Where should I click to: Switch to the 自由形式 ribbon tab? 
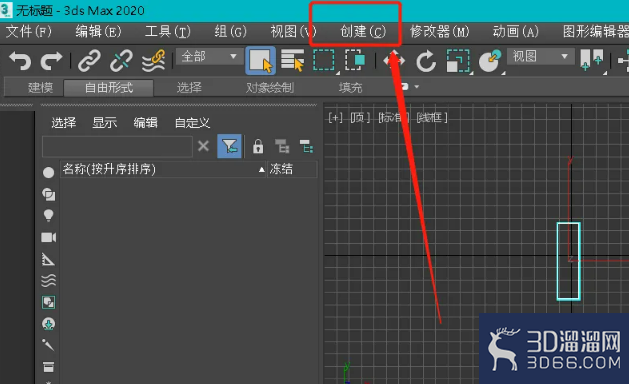point(109,87)
